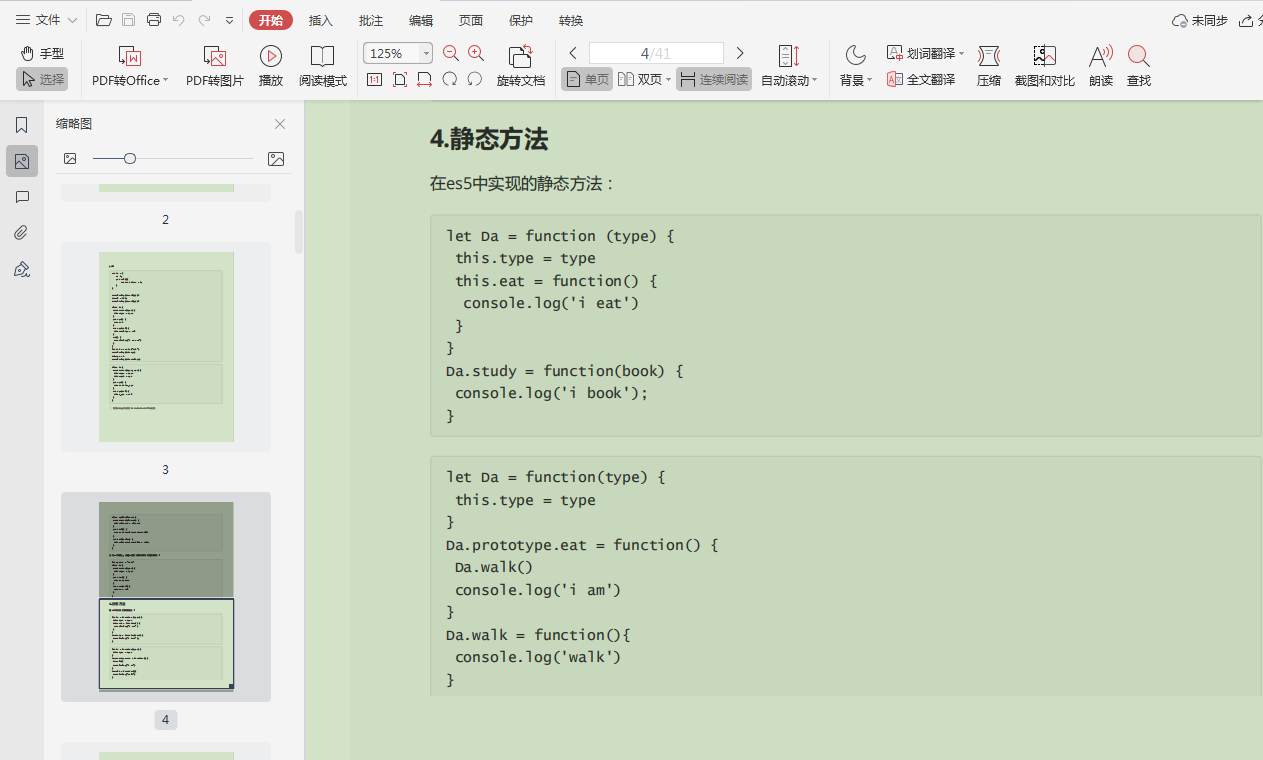
Task: Click page number input field
Action: pyautogui.click(x=656, y=53)
